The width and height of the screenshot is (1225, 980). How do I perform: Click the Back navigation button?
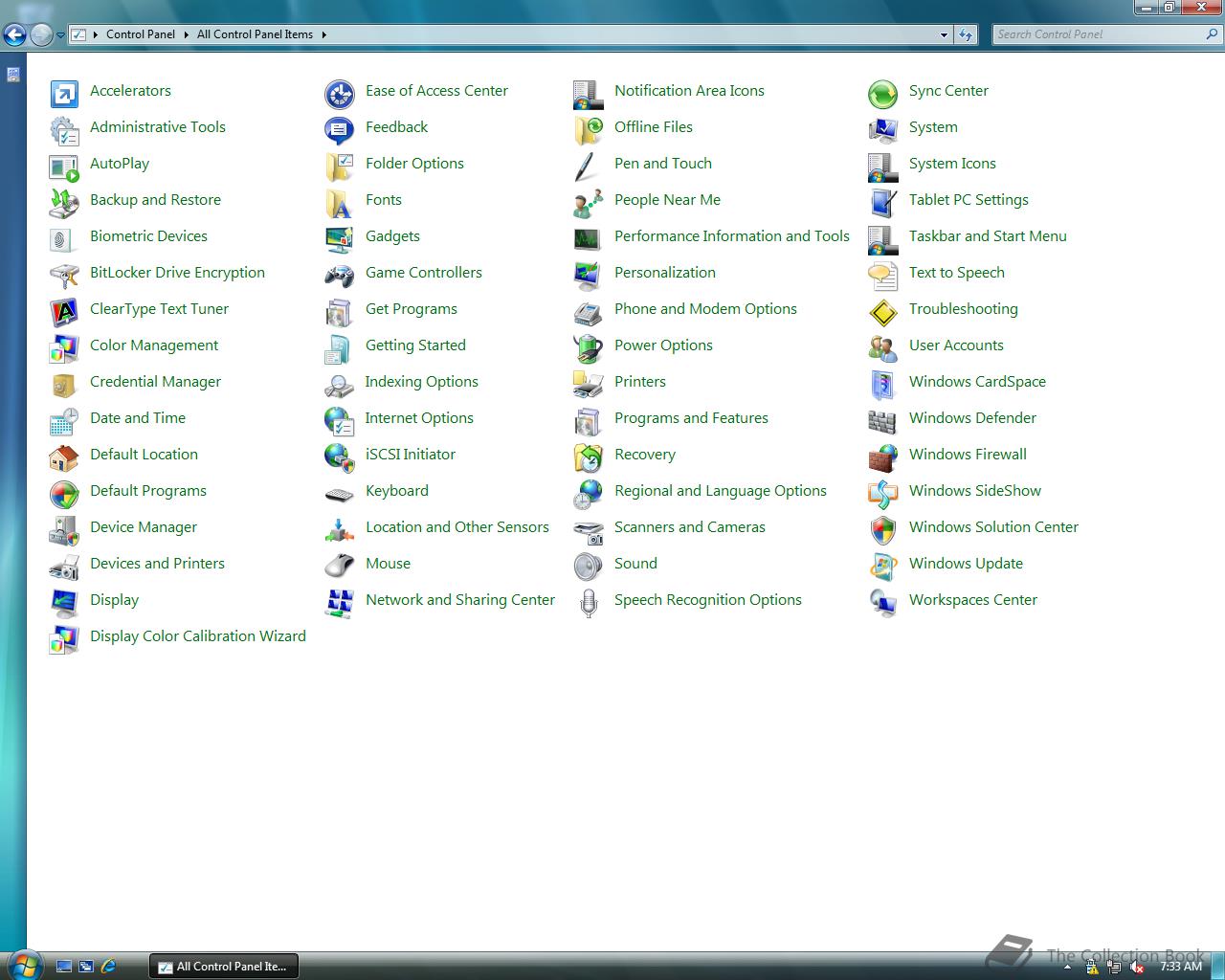[x=15, y=35]
